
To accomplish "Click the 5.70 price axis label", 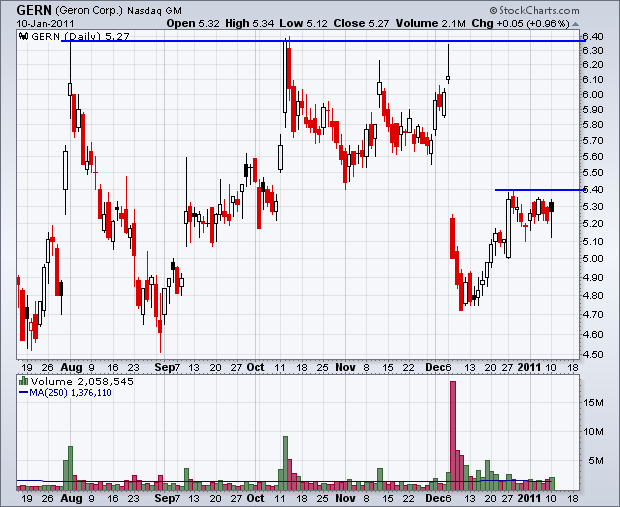I will coord(593,140).
